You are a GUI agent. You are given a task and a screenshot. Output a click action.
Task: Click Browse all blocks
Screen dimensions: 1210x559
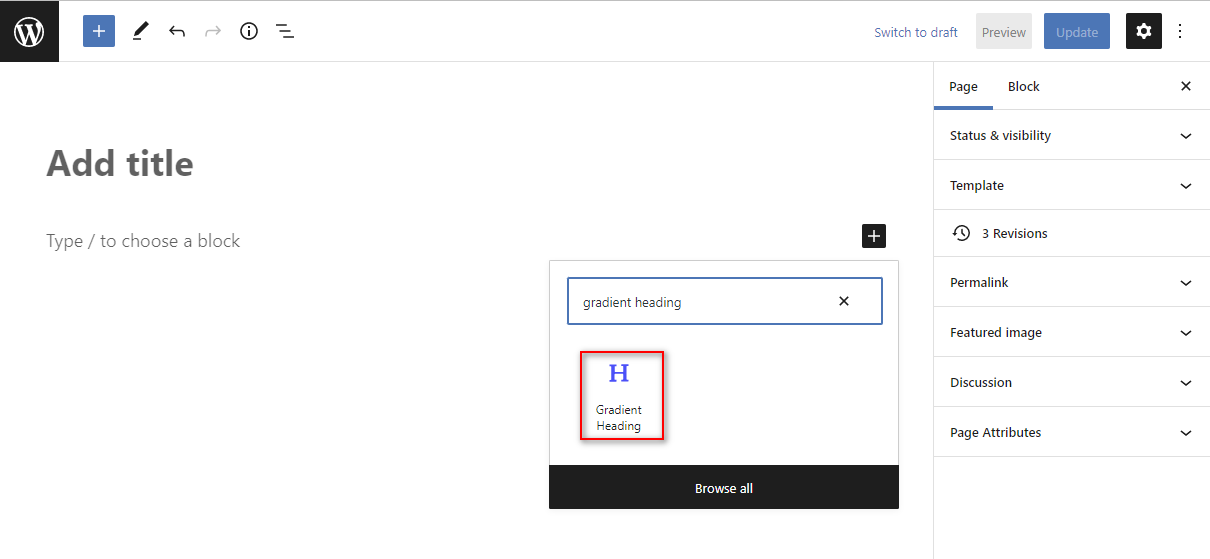[x=724, y=488]
